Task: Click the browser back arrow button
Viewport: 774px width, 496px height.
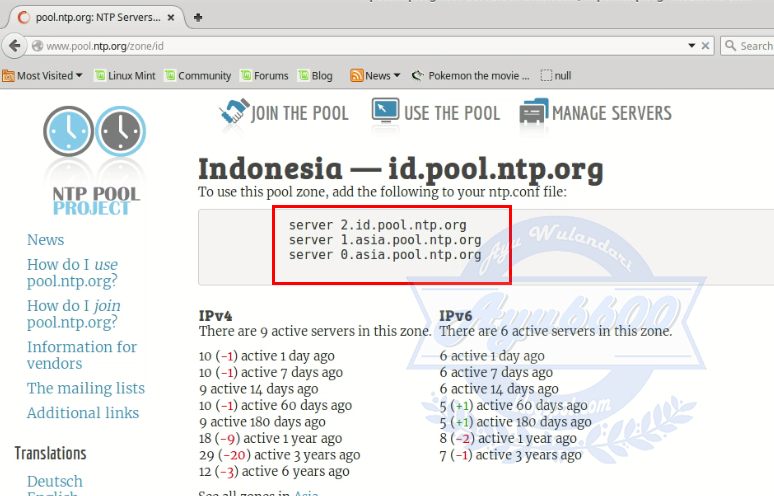Action: [x=14, y=46]
